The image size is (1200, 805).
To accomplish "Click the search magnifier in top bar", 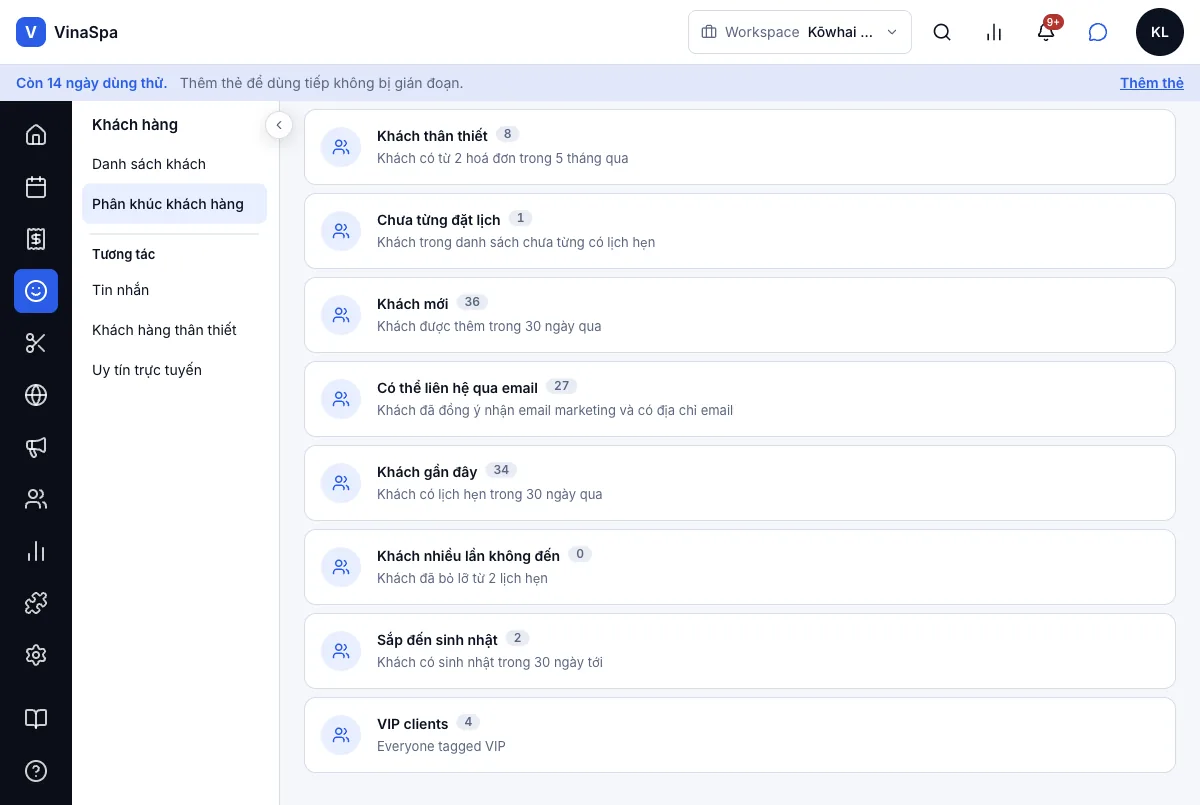I will pos(942,32).
